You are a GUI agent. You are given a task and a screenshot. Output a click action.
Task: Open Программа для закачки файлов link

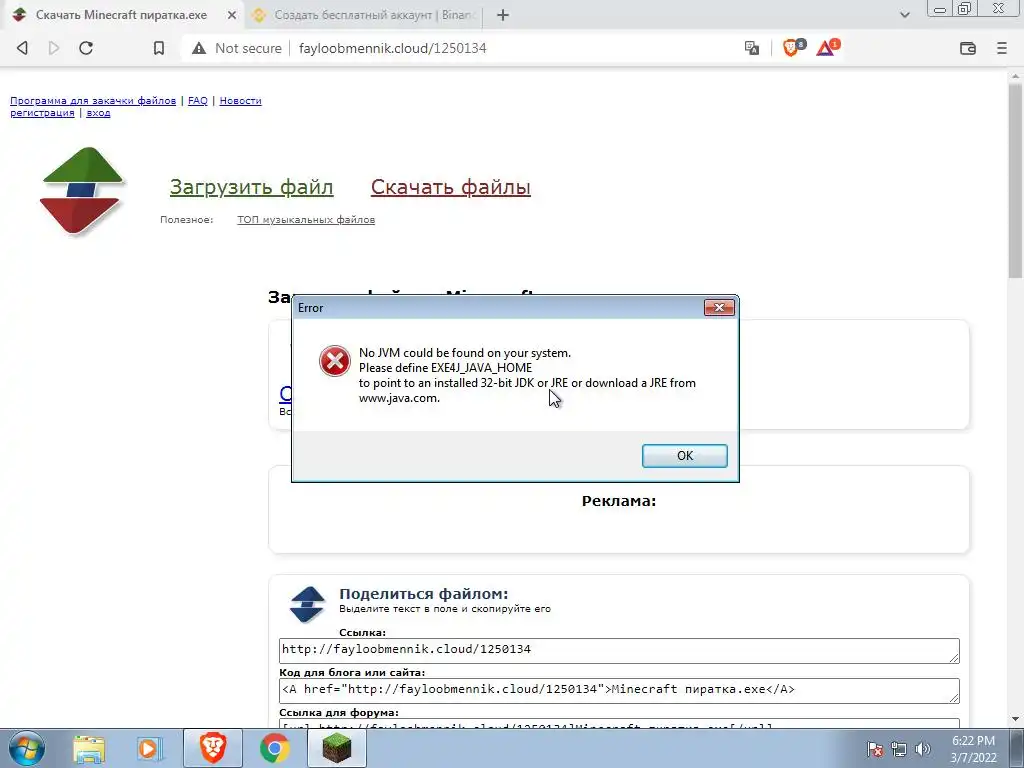(93, 101)
